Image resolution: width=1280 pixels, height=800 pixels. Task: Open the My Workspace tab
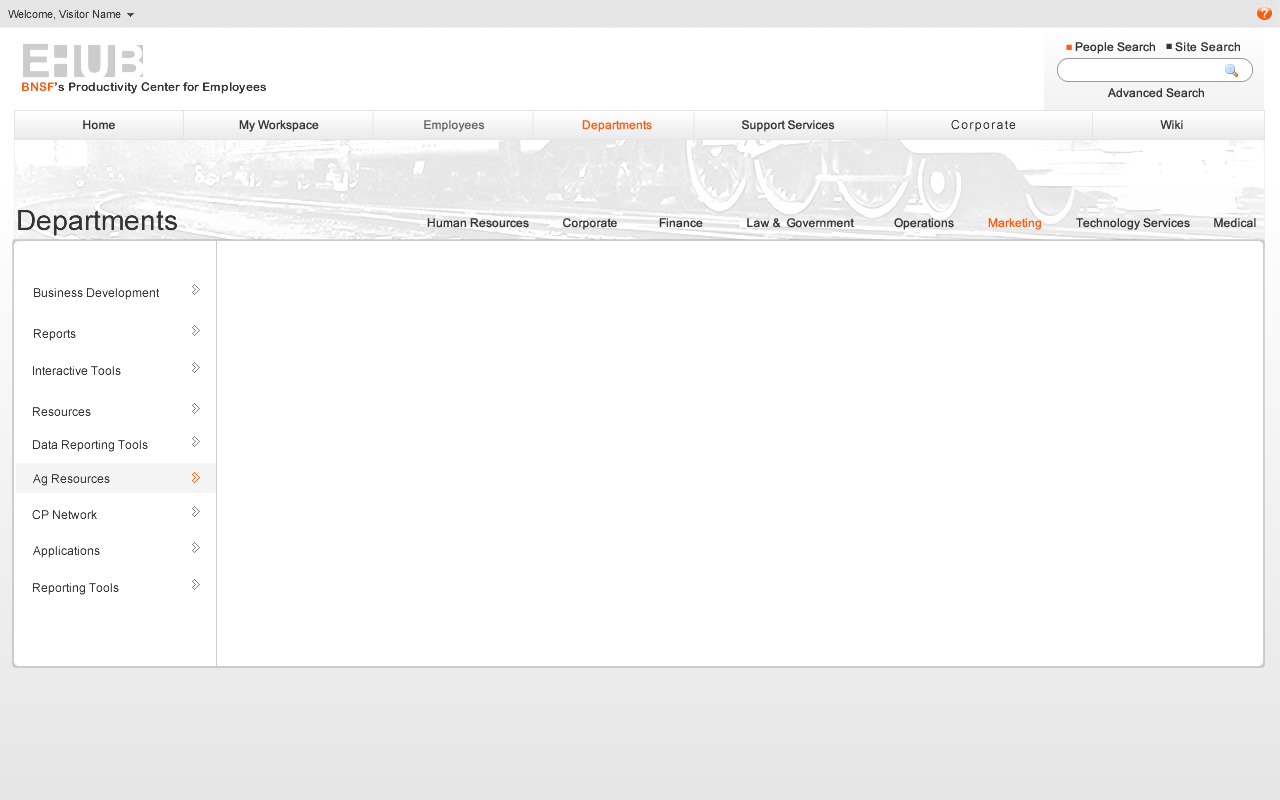(278, 125)
